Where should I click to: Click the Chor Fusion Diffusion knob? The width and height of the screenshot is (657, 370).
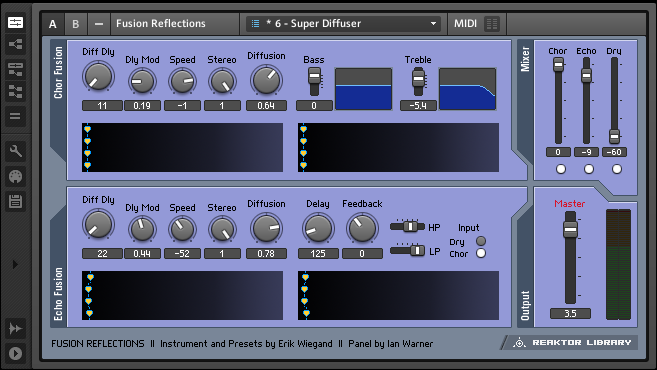tap(266, 80)
